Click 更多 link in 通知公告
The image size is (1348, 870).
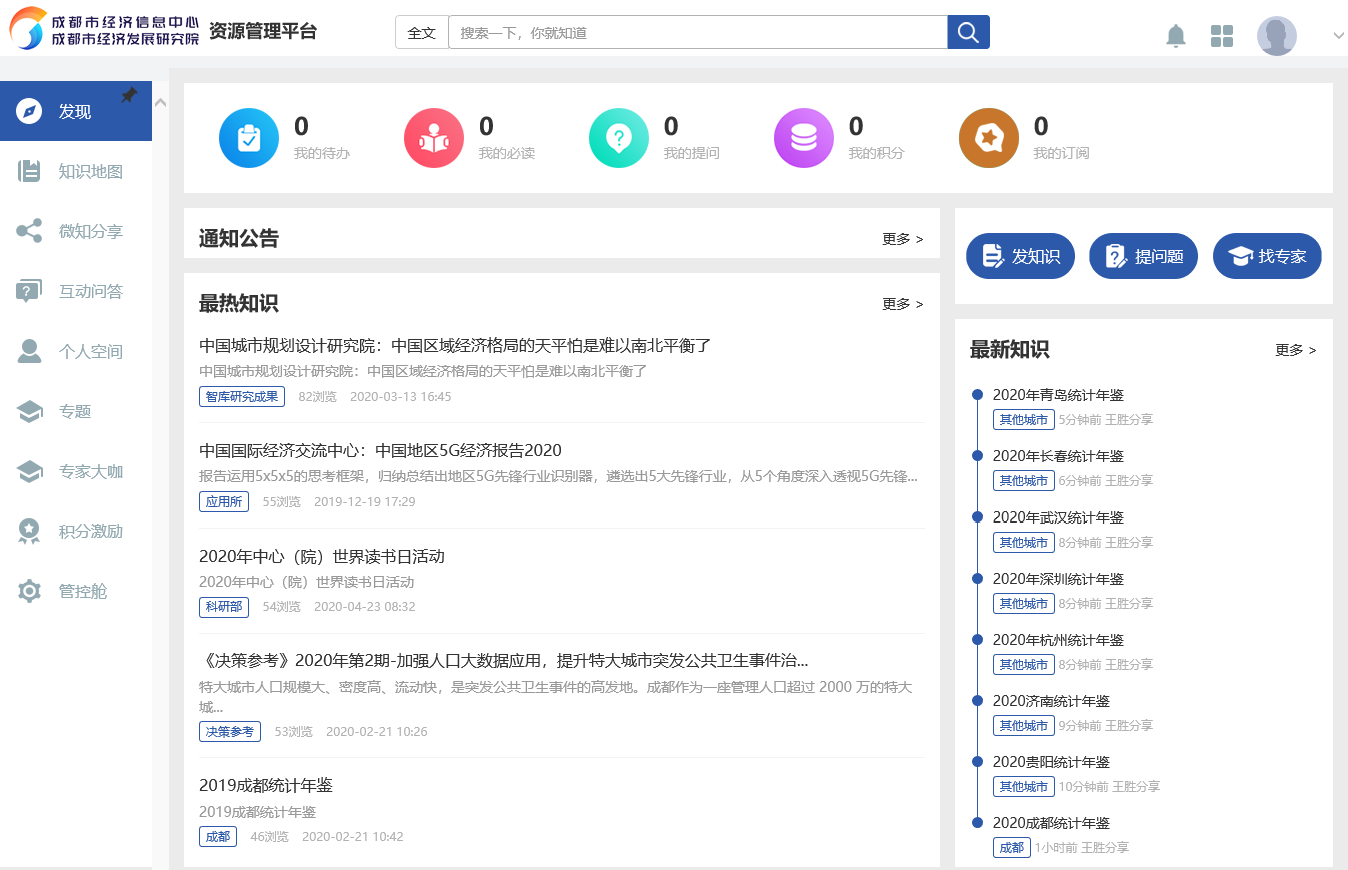click(903, 239)
